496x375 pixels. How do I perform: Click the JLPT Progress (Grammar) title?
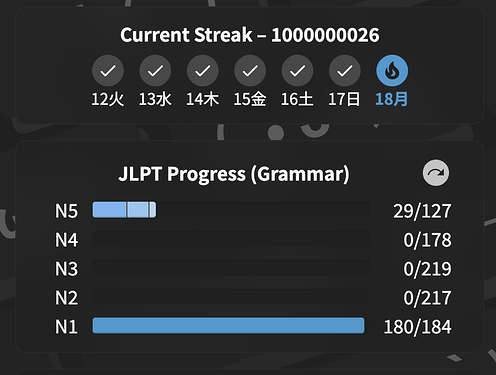click(x=234, y=174)
